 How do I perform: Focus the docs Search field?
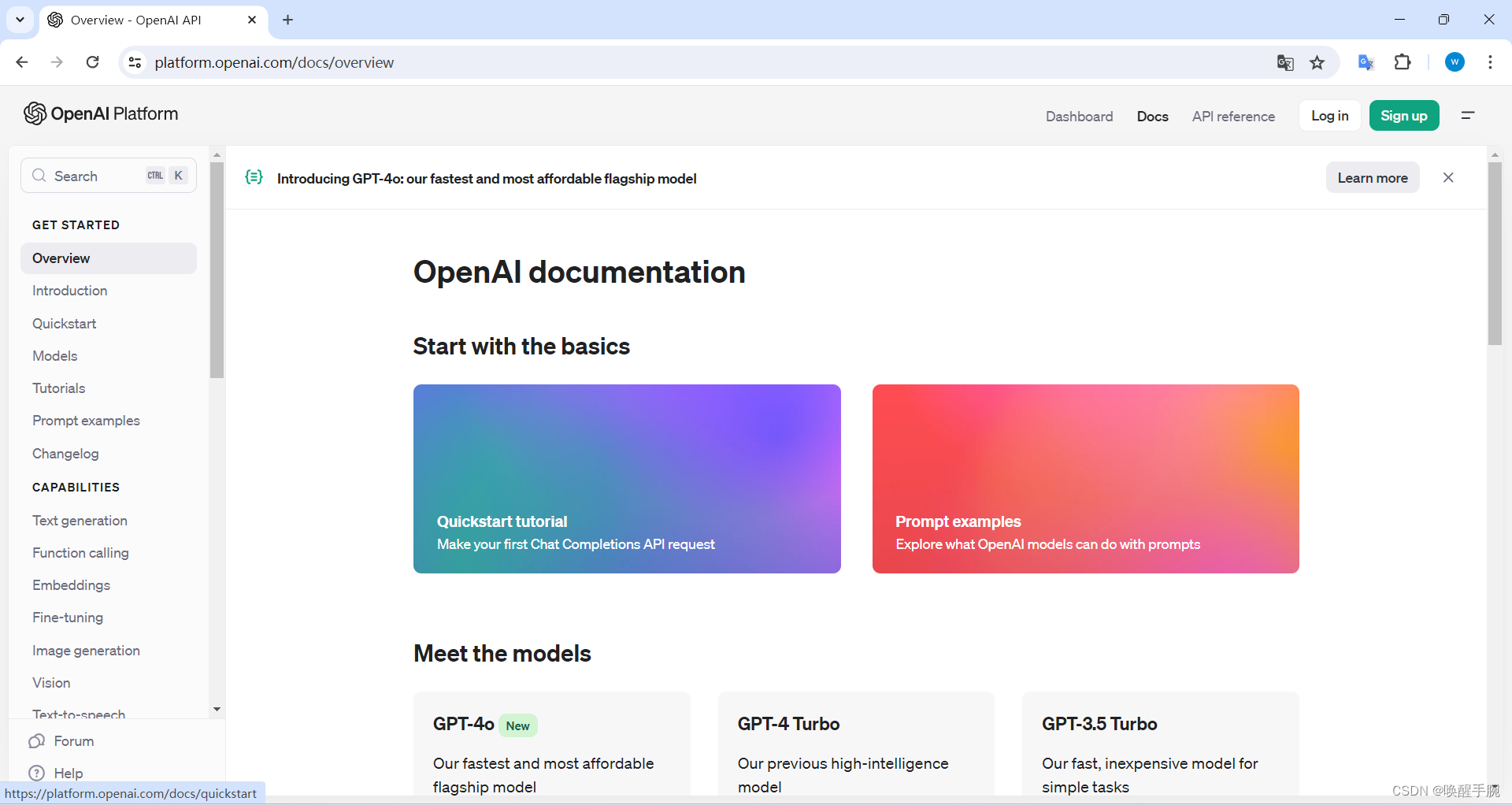click(x=109, y=176)
